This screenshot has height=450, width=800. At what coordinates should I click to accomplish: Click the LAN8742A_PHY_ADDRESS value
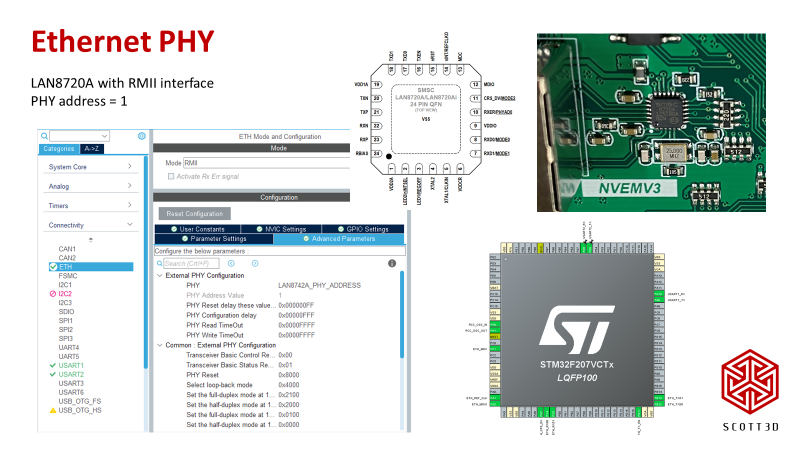pyautogui.click(x=319, y=285)
